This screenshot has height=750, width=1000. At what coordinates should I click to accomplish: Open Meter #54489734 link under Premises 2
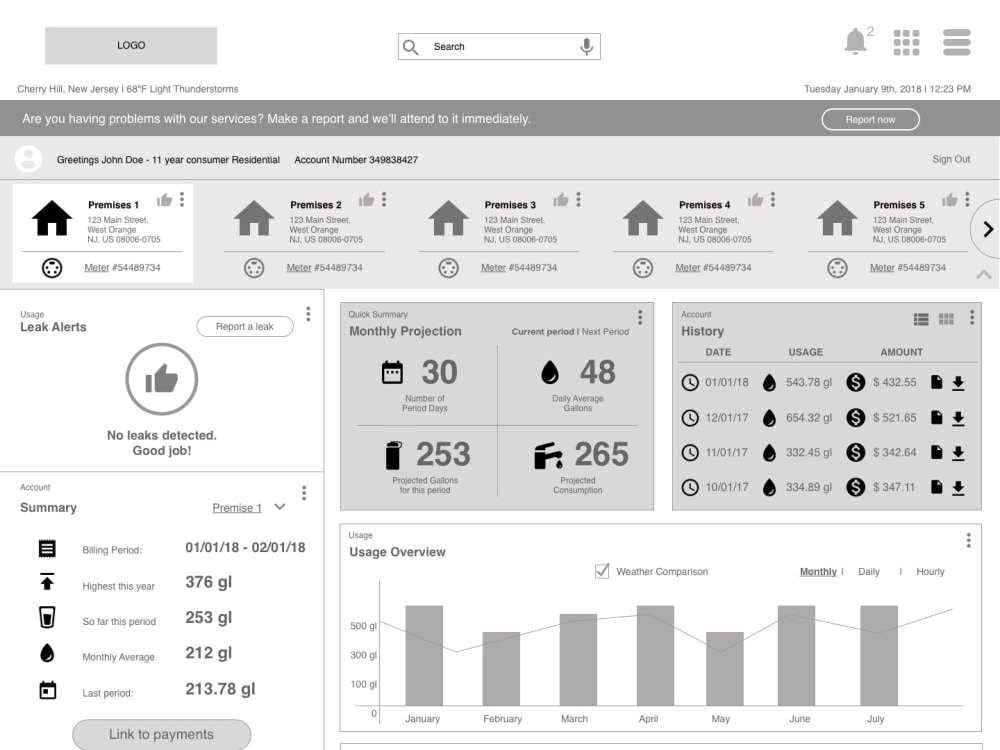pos(324,268)
